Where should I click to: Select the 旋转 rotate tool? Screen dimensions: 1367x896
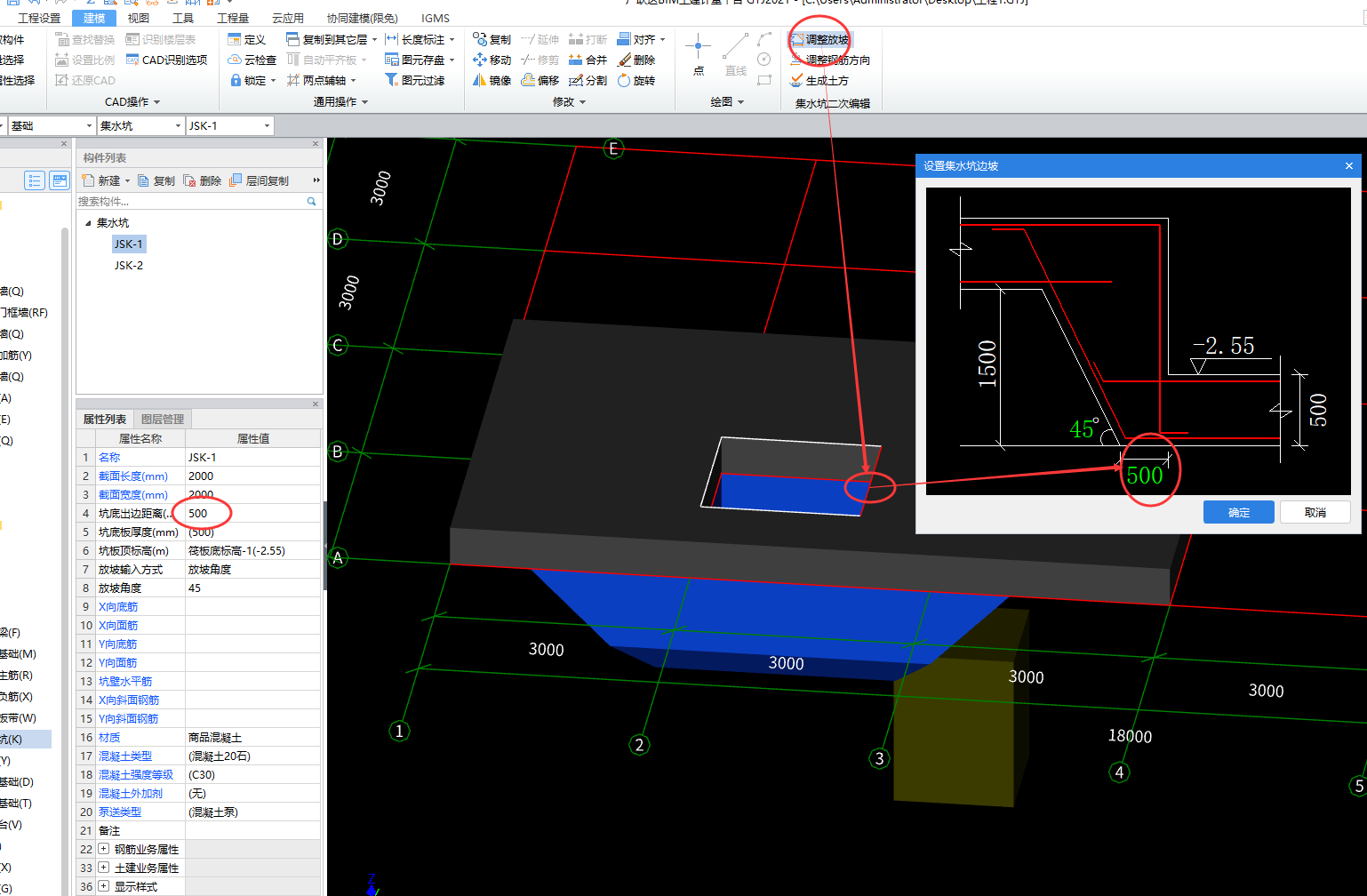[636, 80]
